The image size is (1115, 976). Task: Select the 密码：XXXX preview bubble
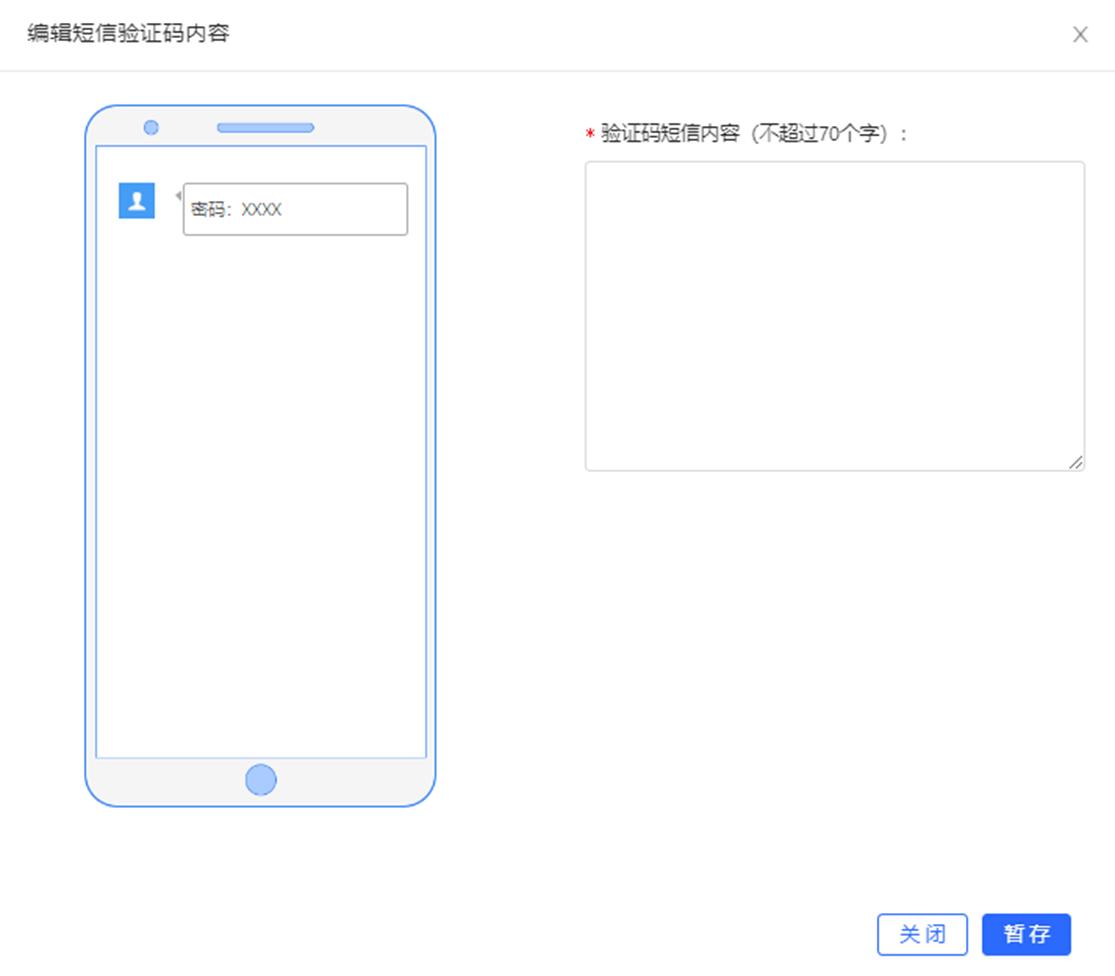(x=294, y=209)
